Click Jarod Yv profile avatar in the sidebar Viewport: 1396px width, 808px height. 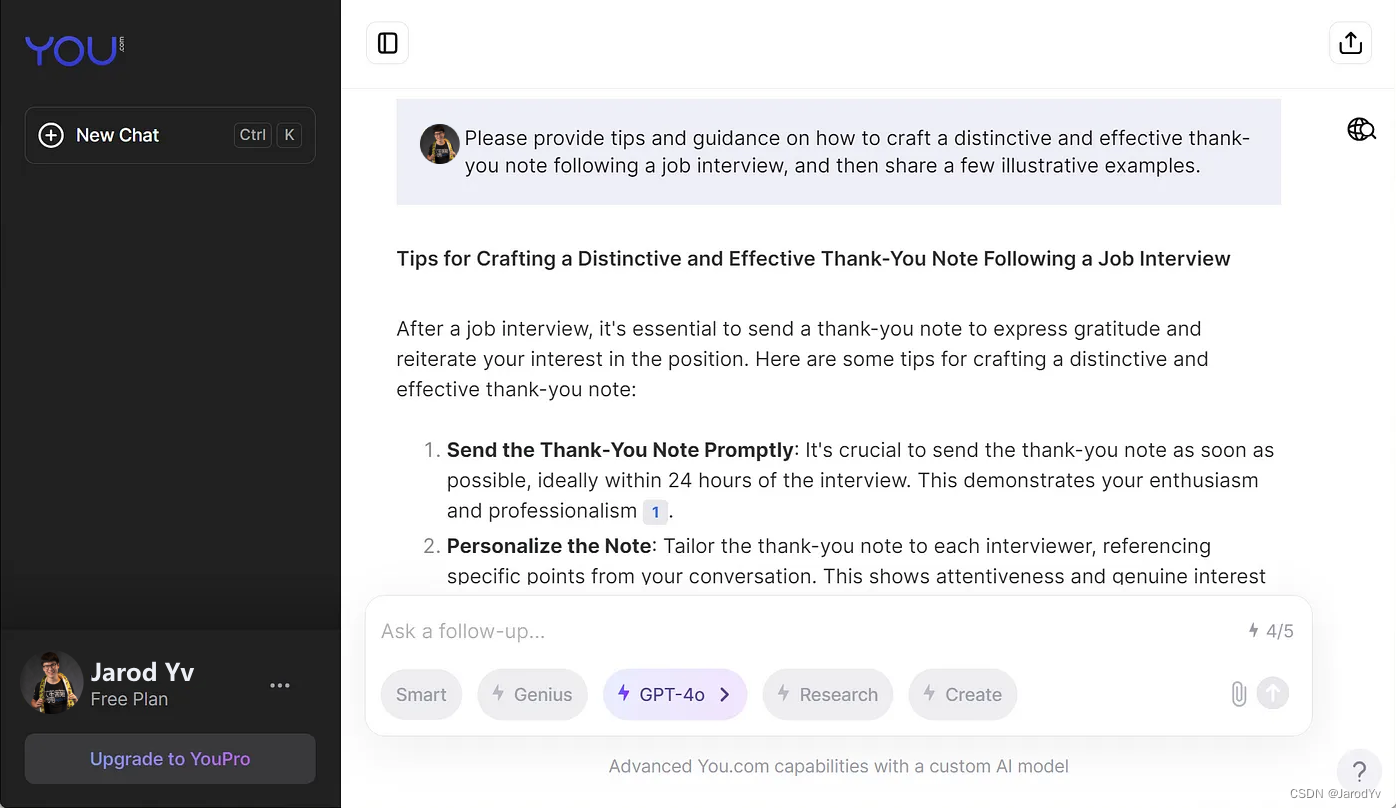tap(52, 683)
